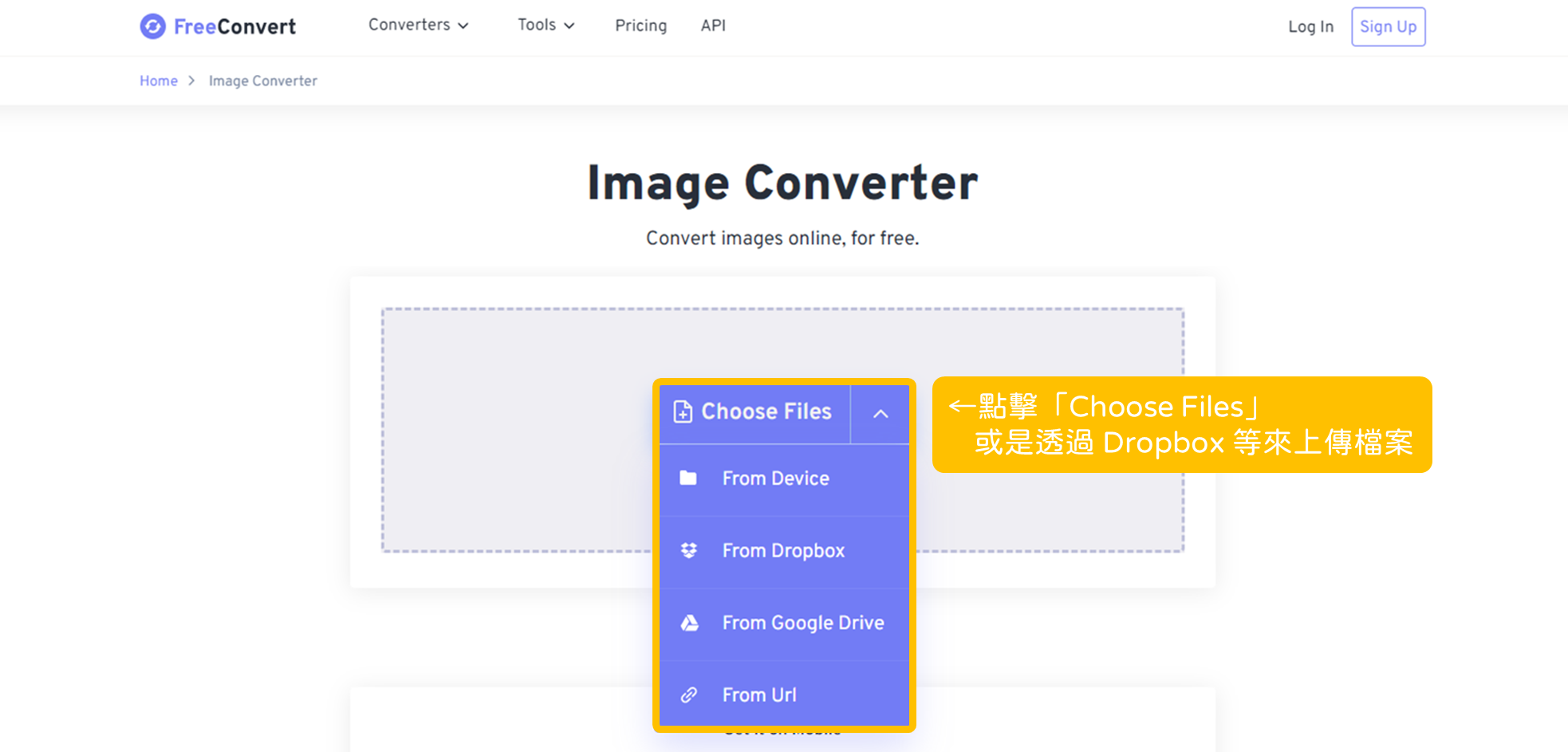Click the link icon beside From Url
This screenshot has width=1568, height=752.
tap(689, 694)
